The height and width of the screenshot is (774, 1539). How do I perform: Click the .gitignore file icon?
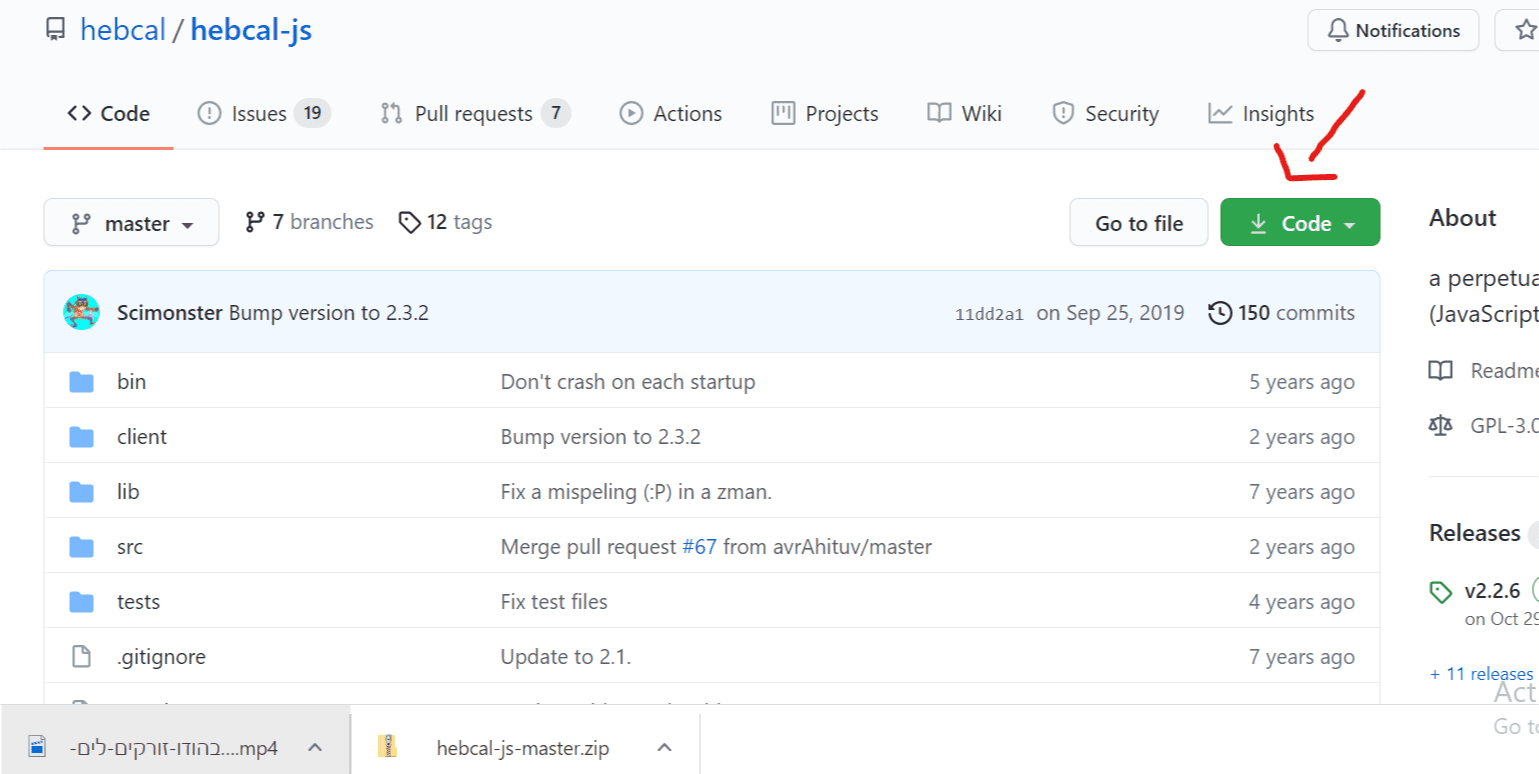[81, 657]
